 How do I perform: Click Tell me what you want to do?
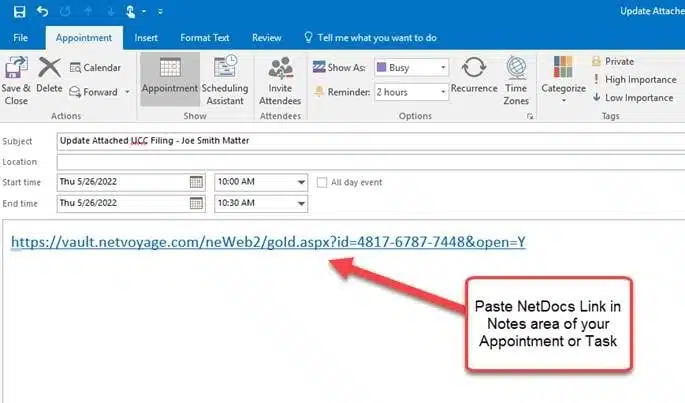click(371, 38)
